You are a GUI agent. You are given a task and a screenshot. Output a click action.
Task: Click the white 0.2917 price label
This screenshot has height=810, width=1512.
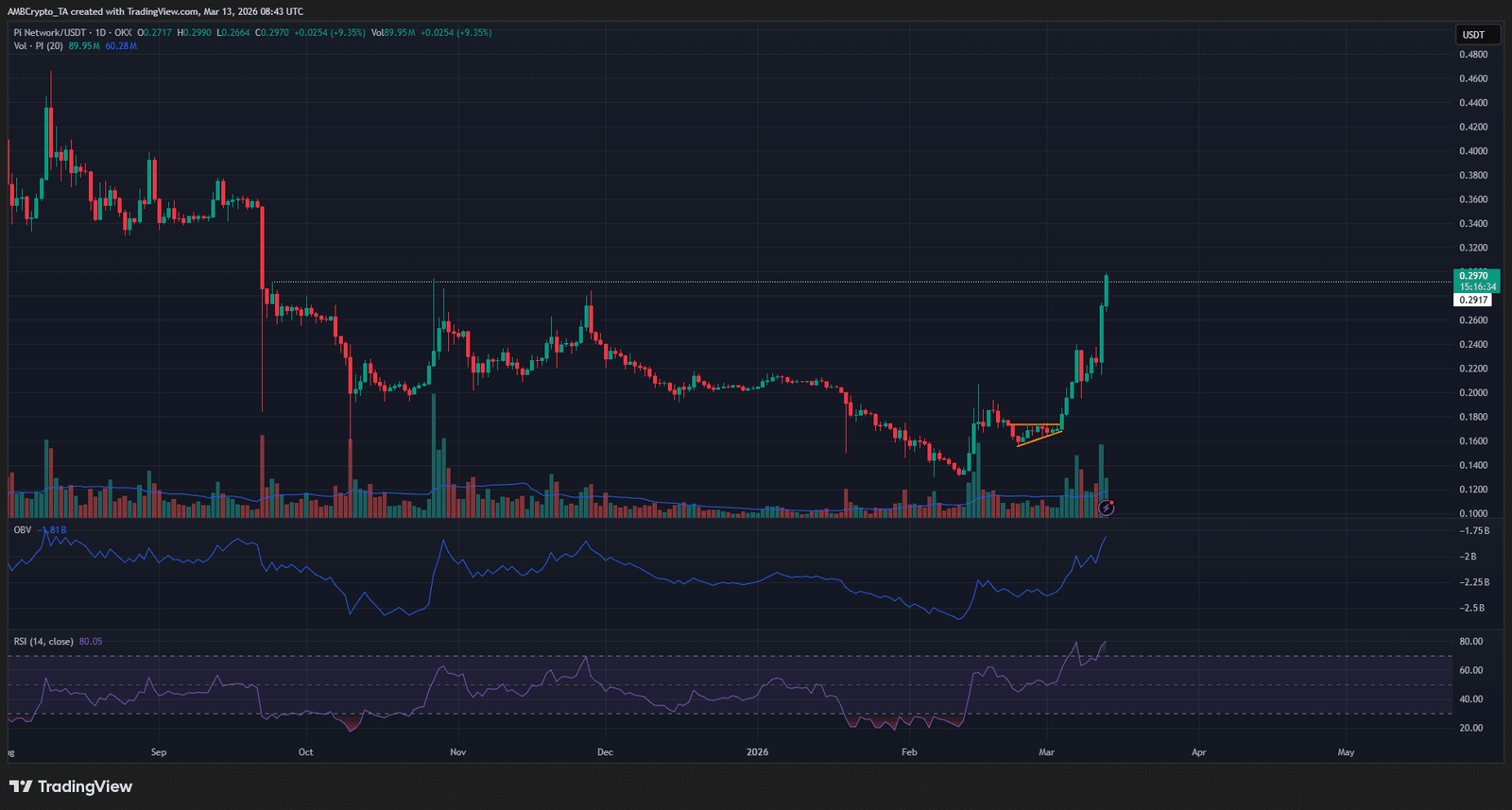(x=1472, y=300)
